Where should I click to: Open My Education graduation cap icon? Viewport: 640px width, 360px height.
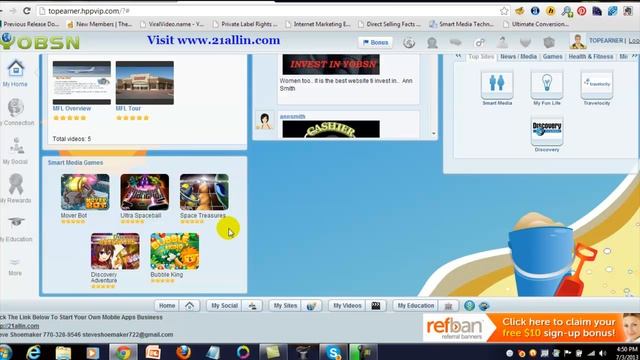[16, 222]
